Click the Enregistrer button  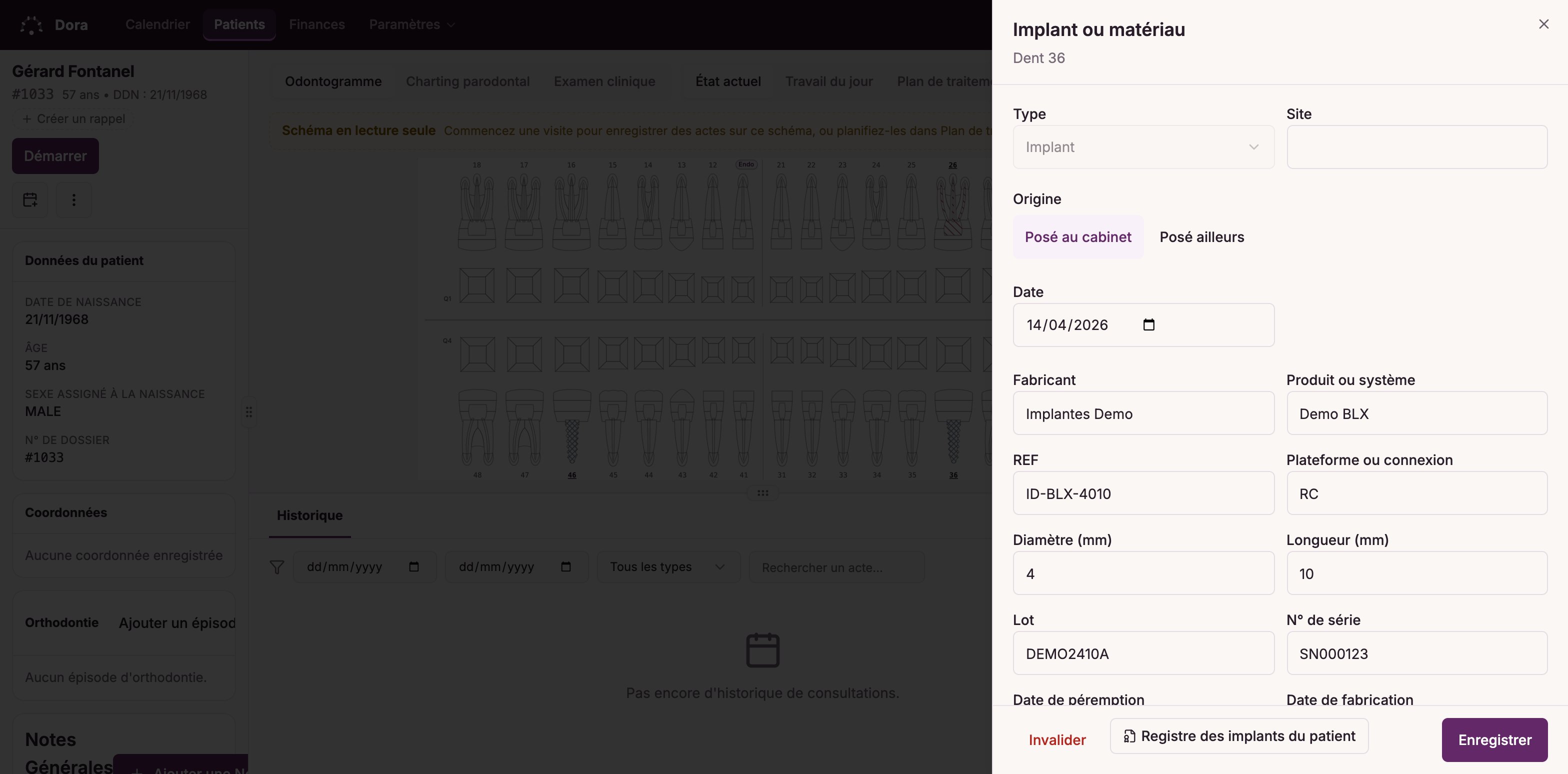click(1494, 740)
